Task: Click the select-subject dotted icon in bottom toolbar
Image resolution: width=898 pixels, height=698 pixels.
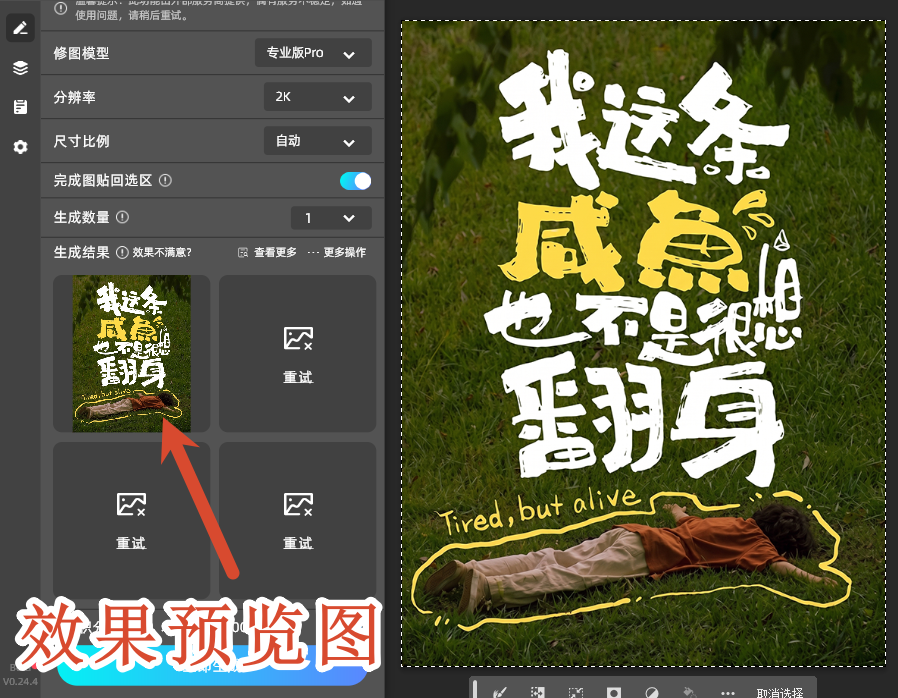Action: pyautogui.click(x=576, y=693)
